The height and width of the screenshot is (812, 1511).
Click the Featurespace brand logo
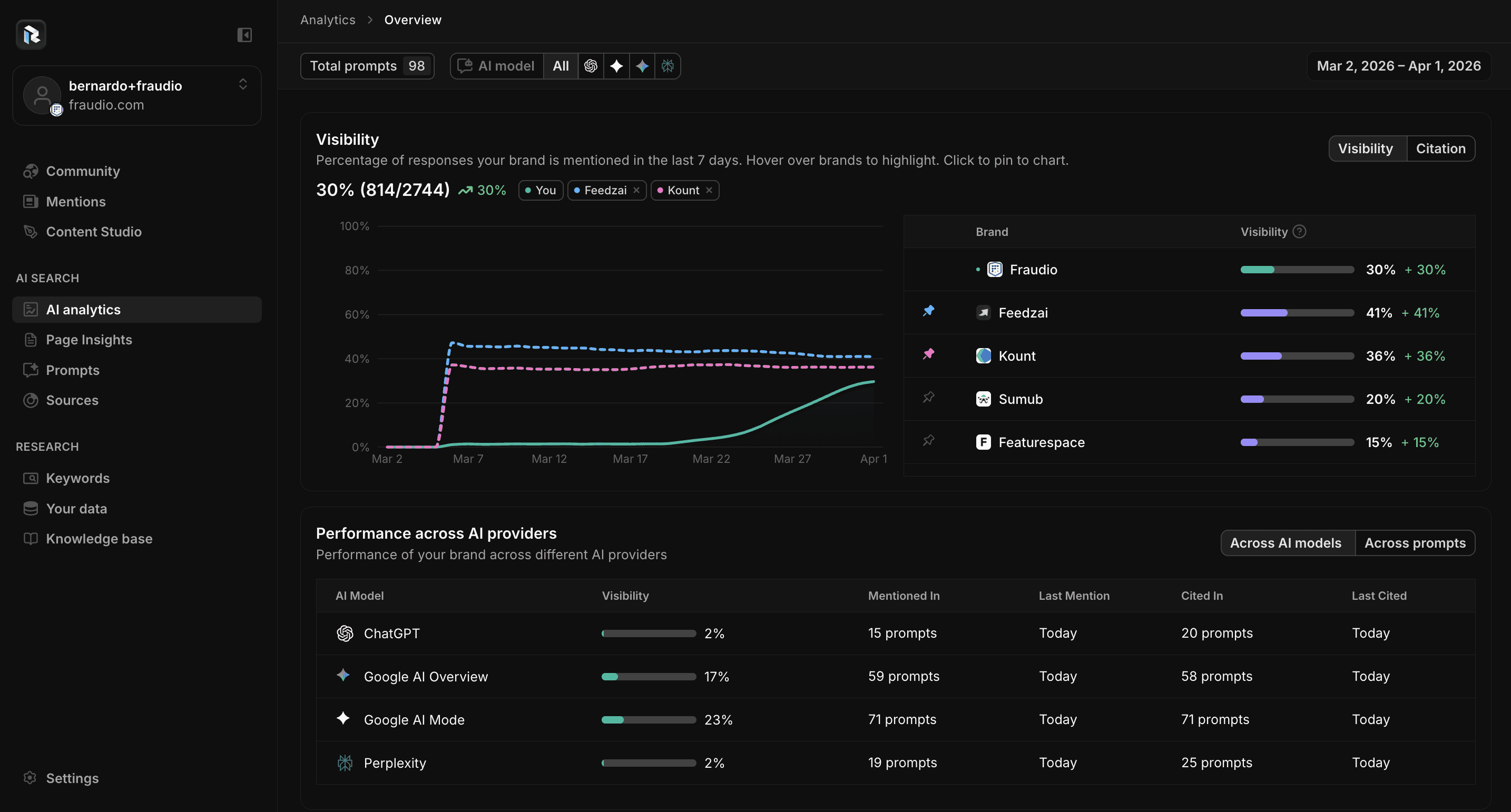tap(983, 442)
